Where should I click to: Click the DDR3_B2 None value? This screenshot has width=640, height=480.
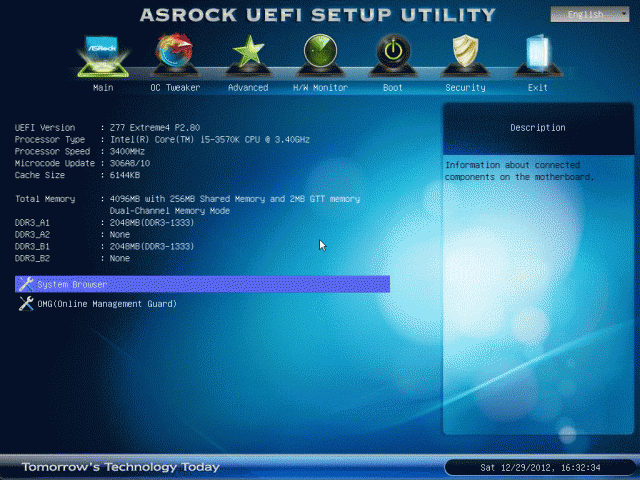coord(120,258)
